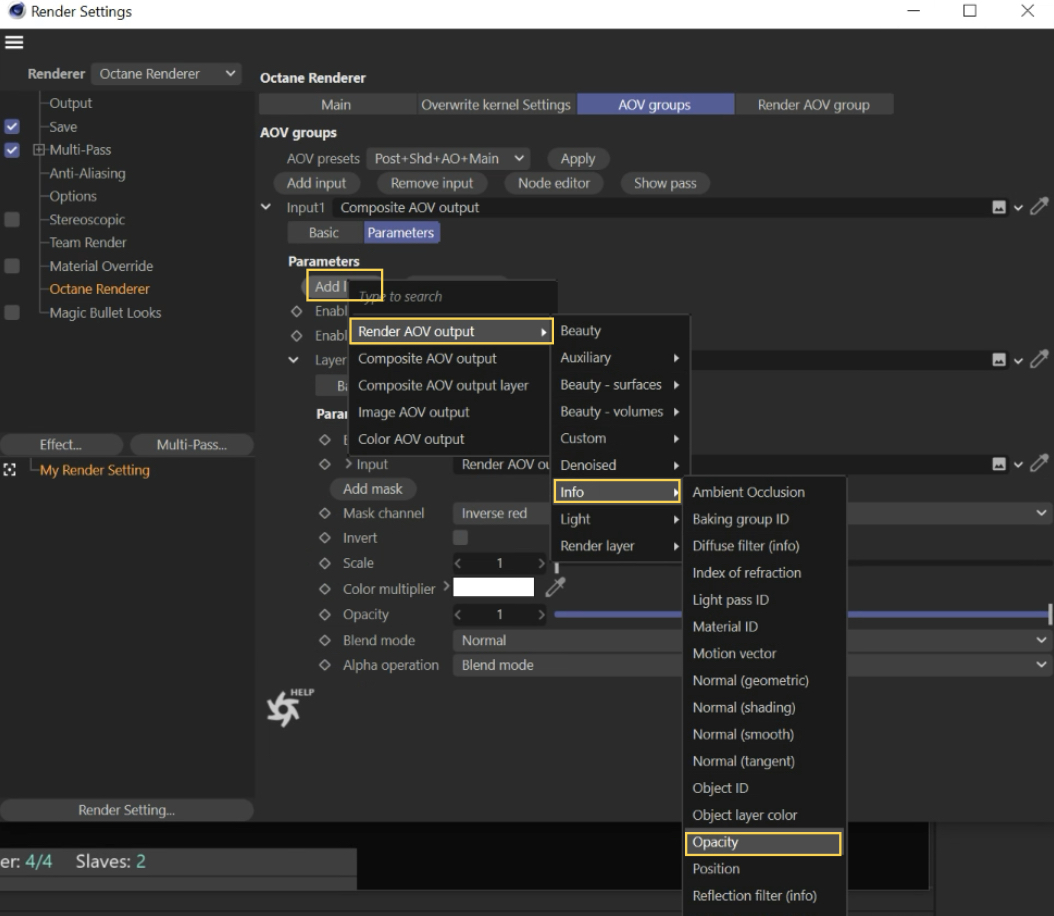Expand the Multi-Pass tree node

[x=39, y=149]
